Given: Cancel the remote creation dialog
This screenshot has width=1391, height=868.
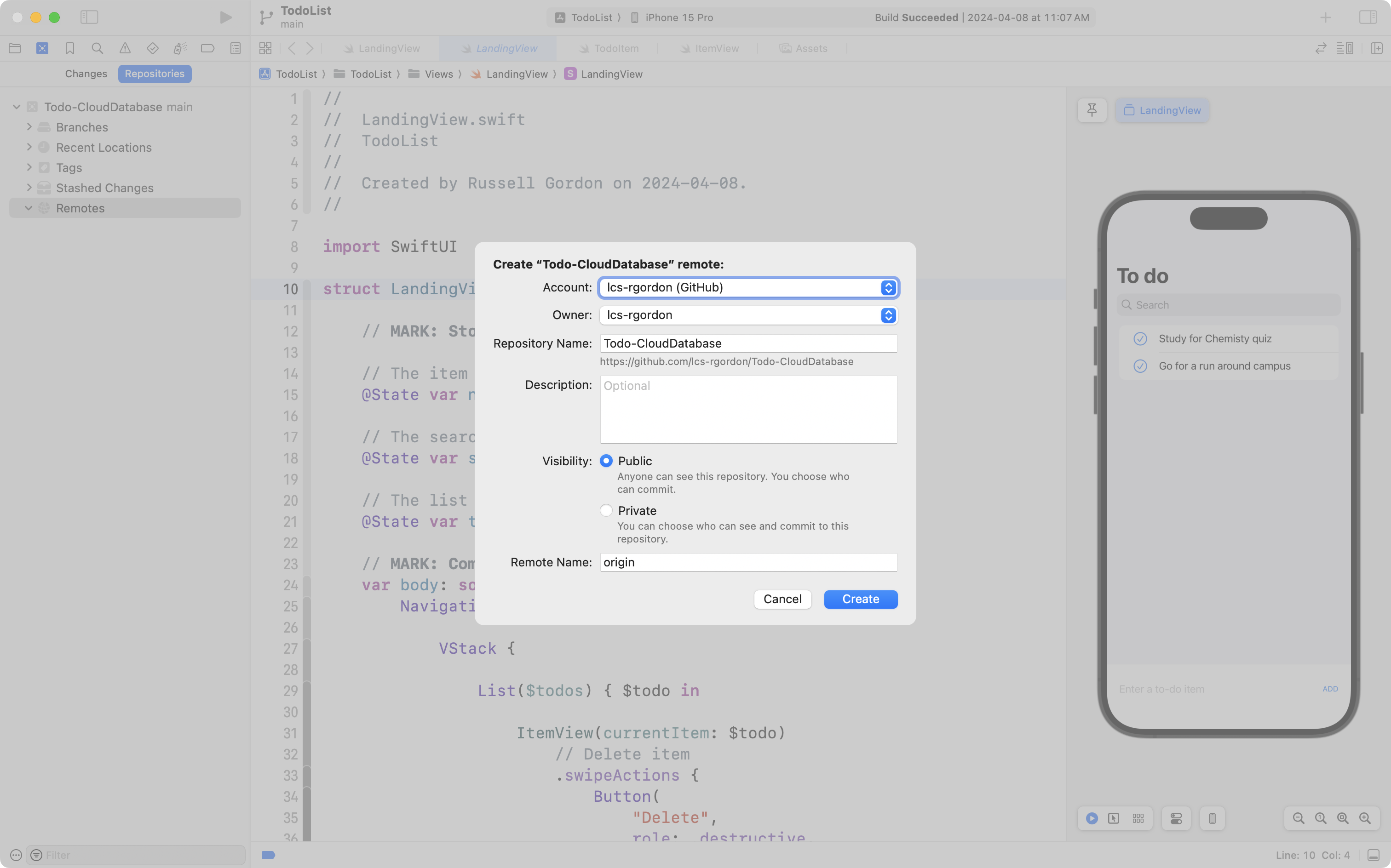Looking at the screenshot, I should pos(782,599).
